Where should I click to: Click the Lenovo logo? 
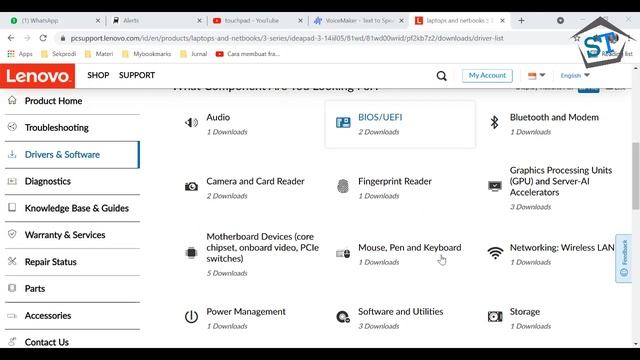click(38, 76)
